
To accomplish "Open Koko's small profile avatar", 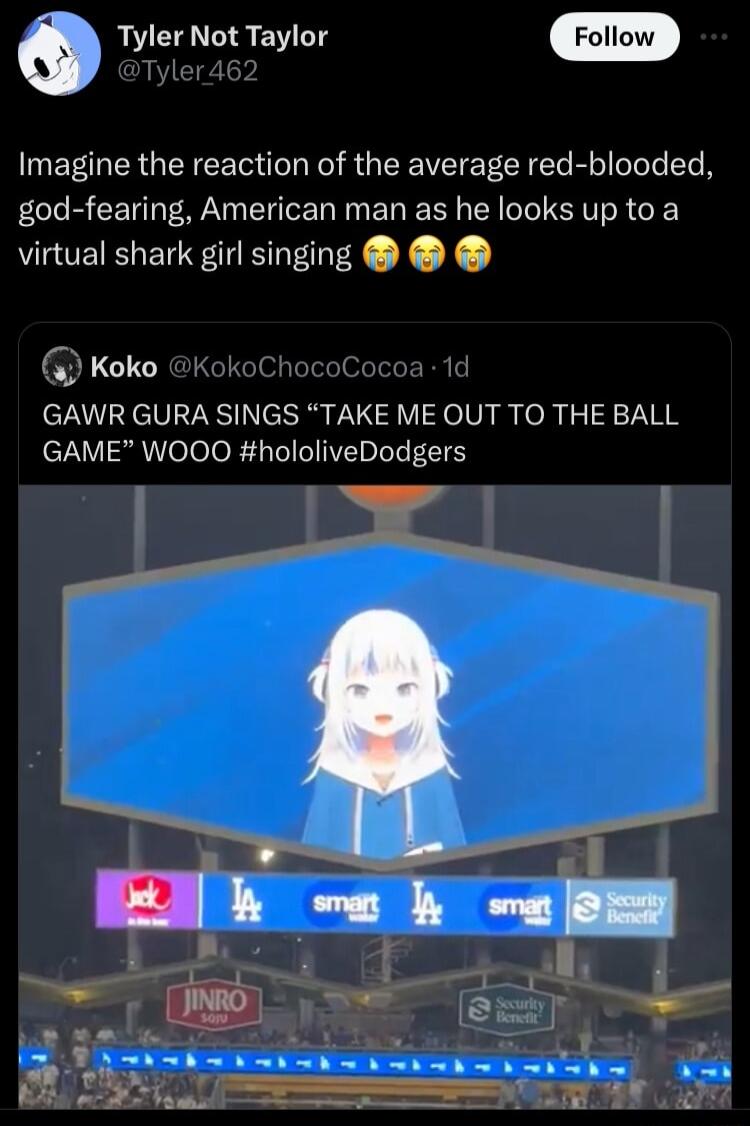I will pos(62,366).
